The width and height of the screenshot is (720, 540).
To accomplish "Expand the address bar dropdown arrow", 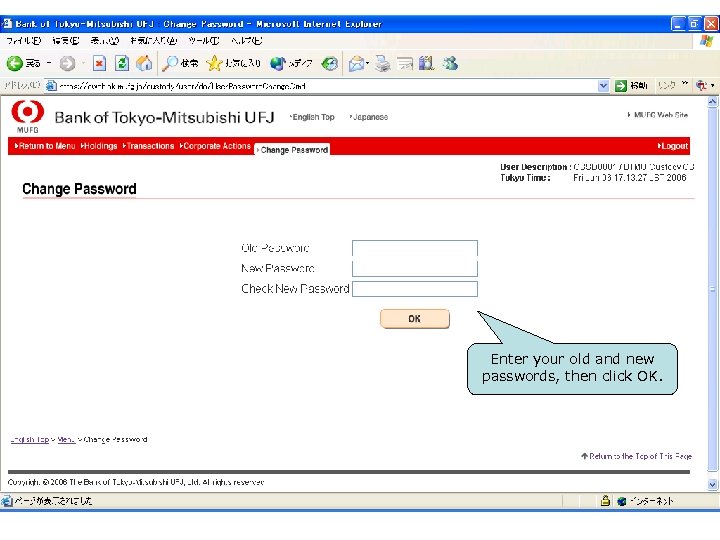I will pos(603,86).
